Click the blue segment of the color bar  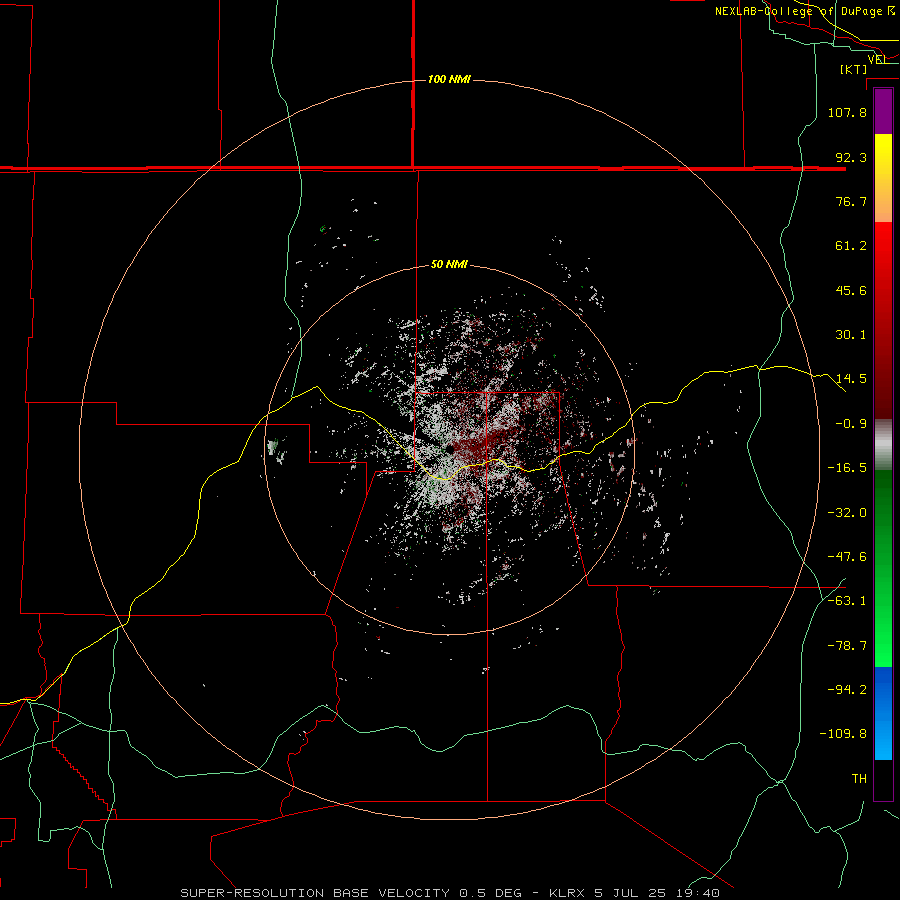point(883,713)
